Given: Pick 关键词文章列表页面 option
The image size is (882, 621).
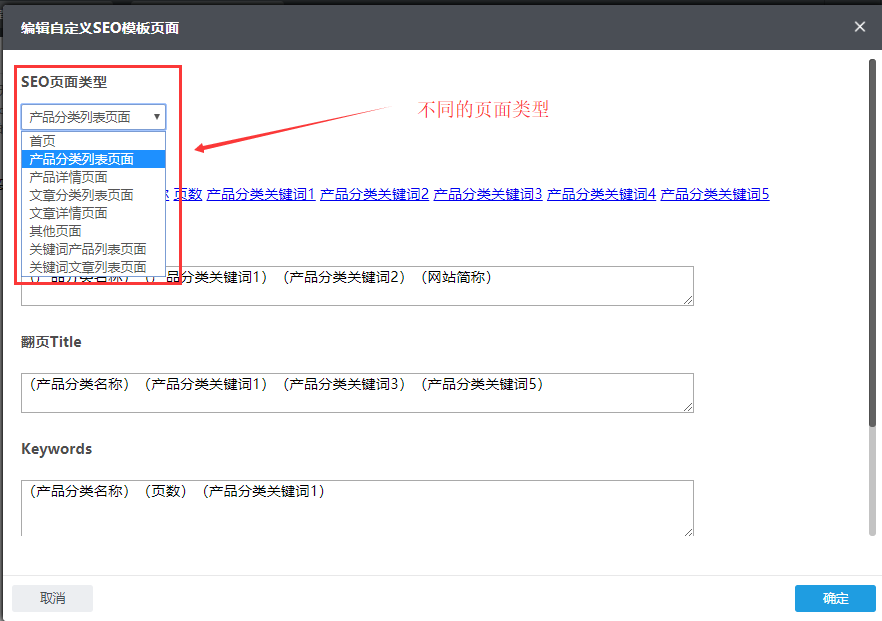Looking at the screenshot, I should (88, 267).
